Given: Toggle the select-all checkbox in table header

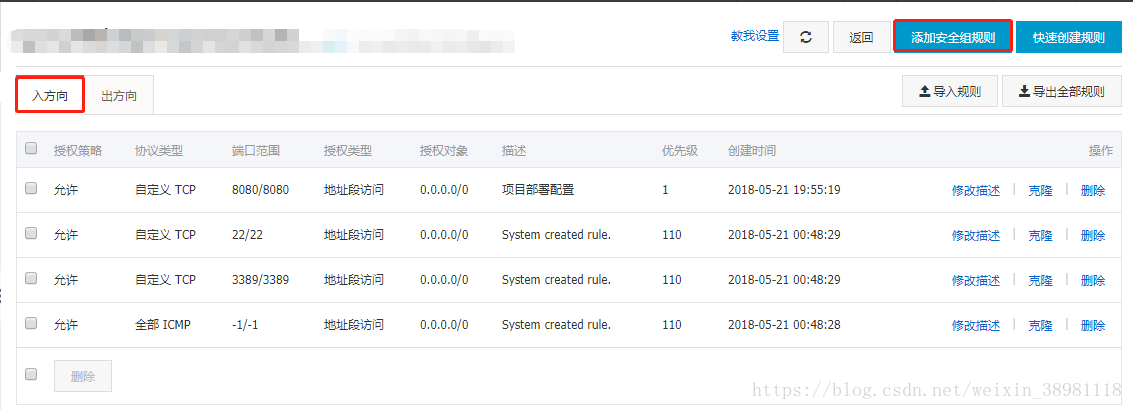Looking at the screenshot, I should pos(31,149).
